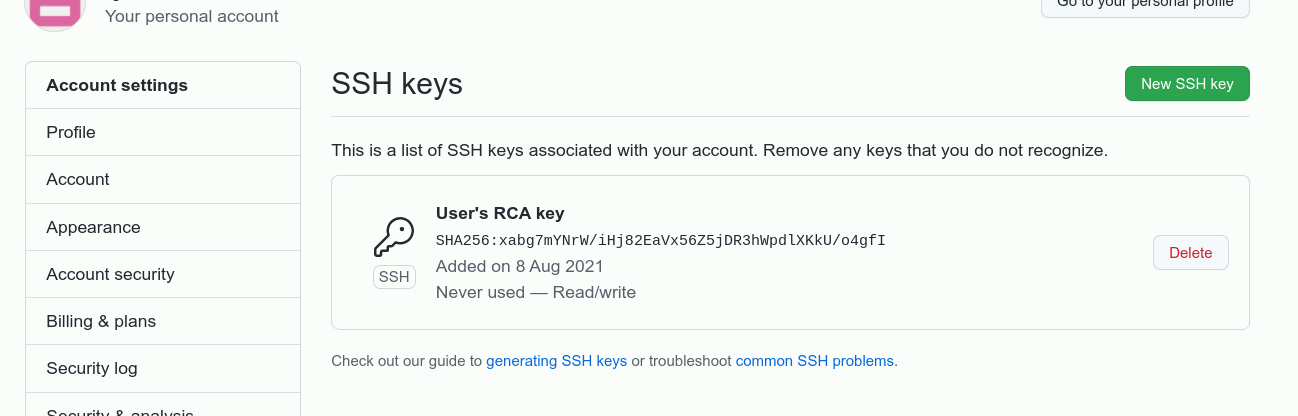Viewport: 1298px width, 416px height.
Task: Click the pink profile avatar image
Action: [55, 12]
